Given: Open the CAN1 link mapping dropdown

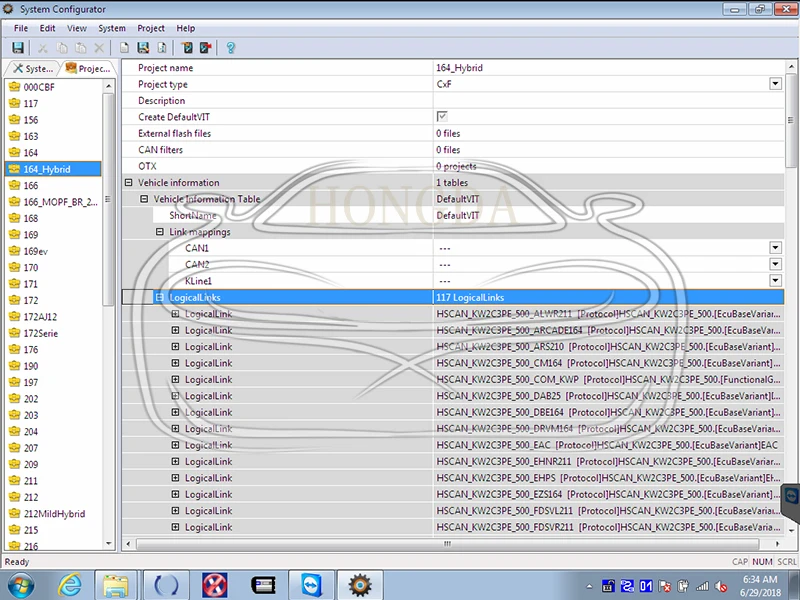Looking at the screenshot, I should tap(776, 248).
